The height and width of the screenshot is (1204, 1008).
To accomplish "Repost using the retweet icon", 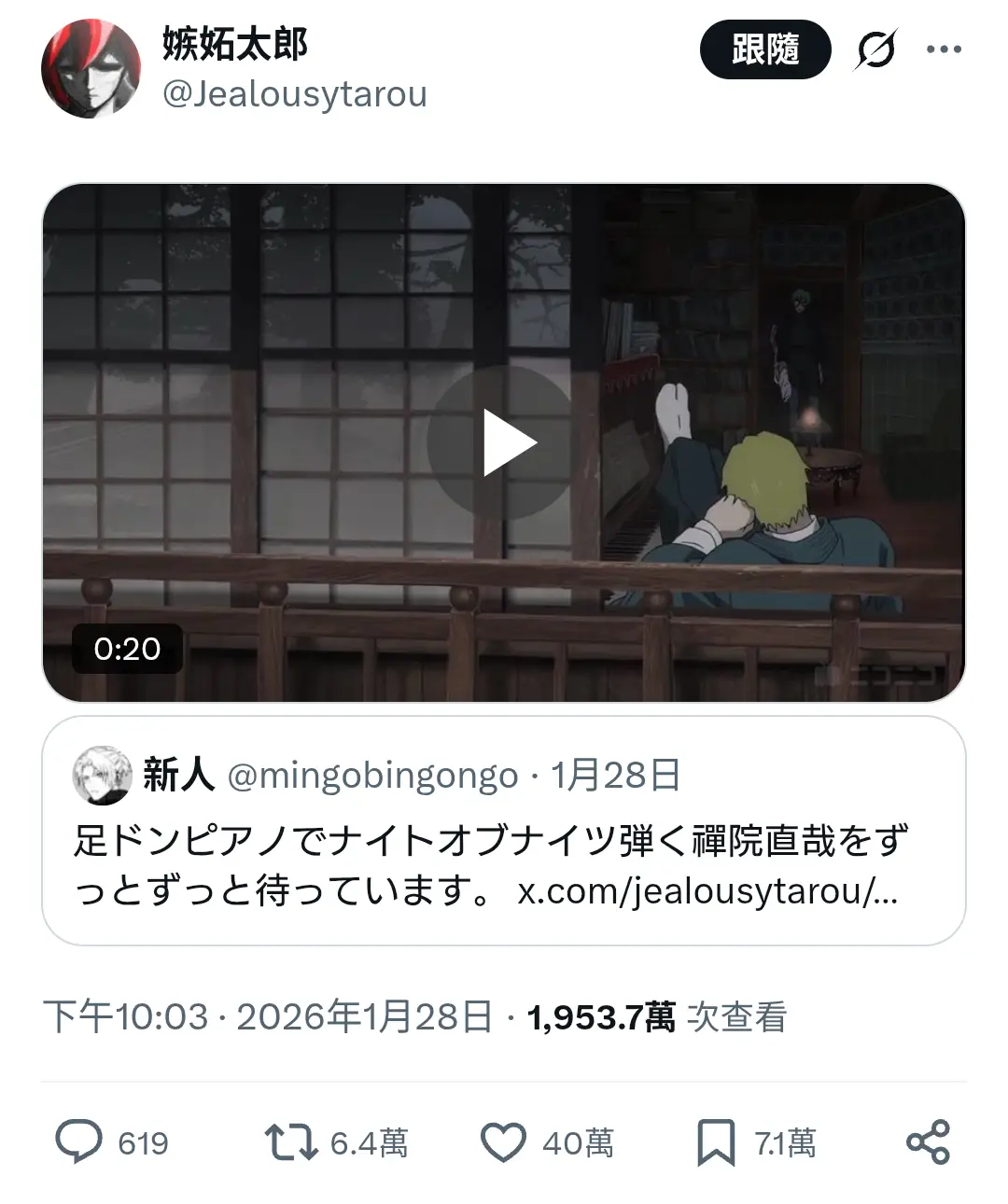I will pyautogui.click(x=291, y=1142).
